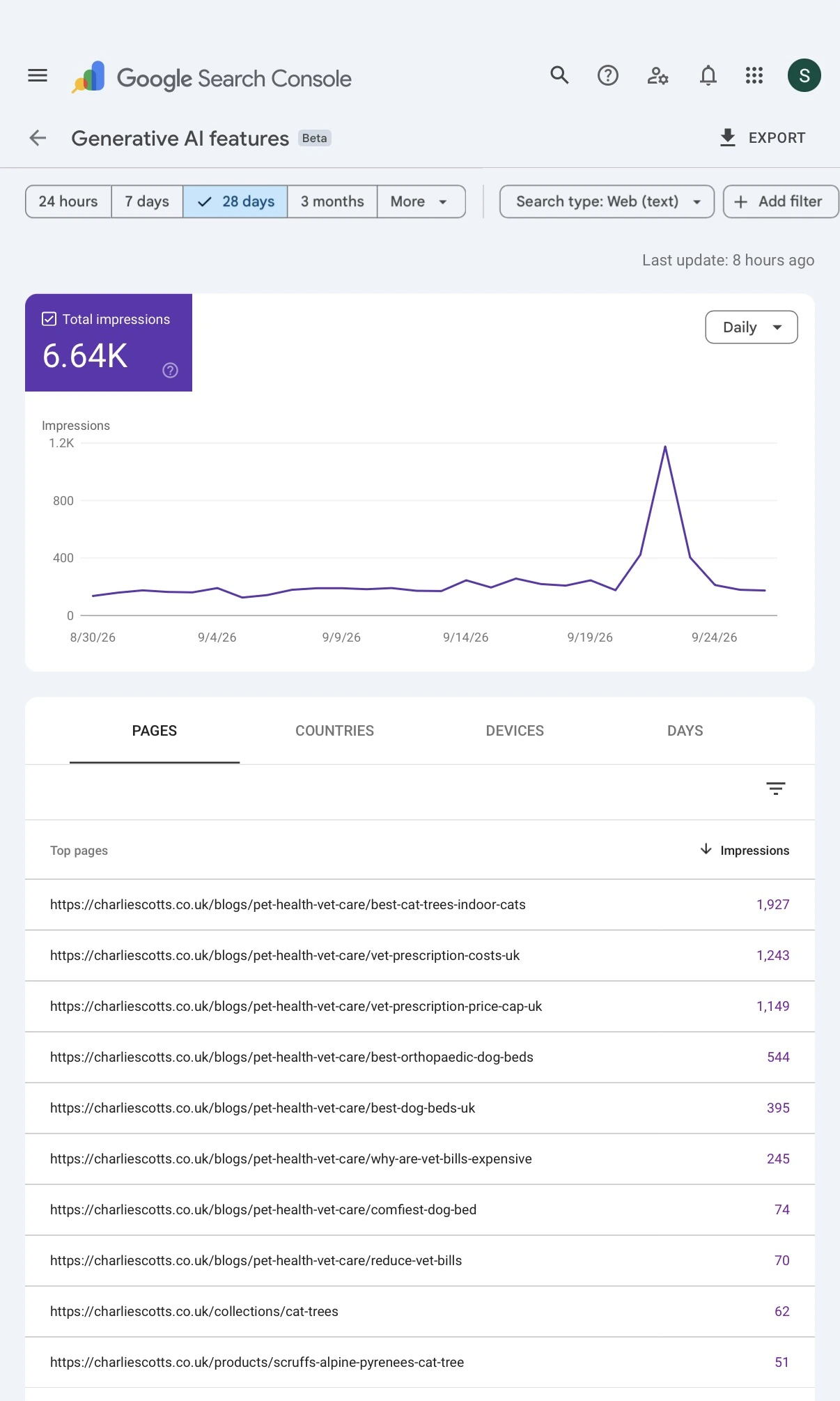Open the hamburger navigation menu
The height and width of the screenshot is (1401, 840).
[x=38, y=75]
